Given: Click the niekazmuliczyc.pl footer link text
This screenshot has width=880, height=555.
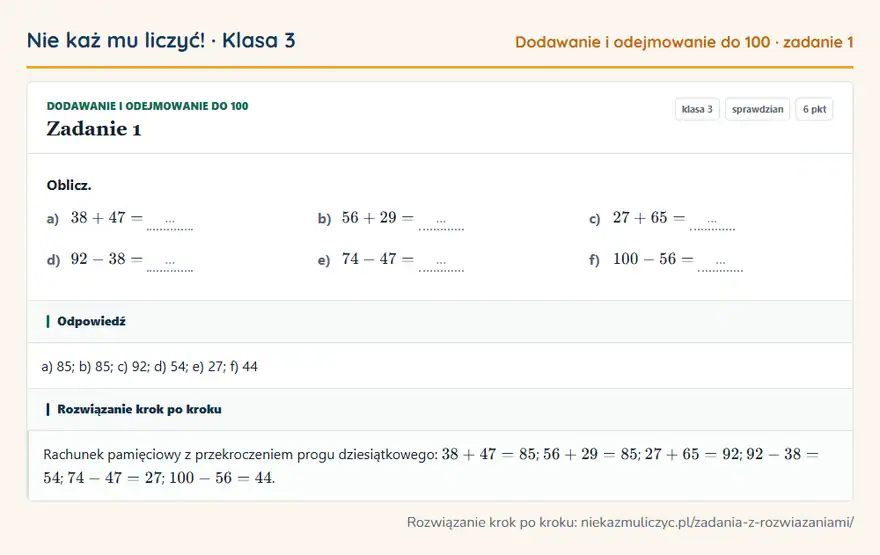Looking at the screenshot, I should (x=717, y=522).
